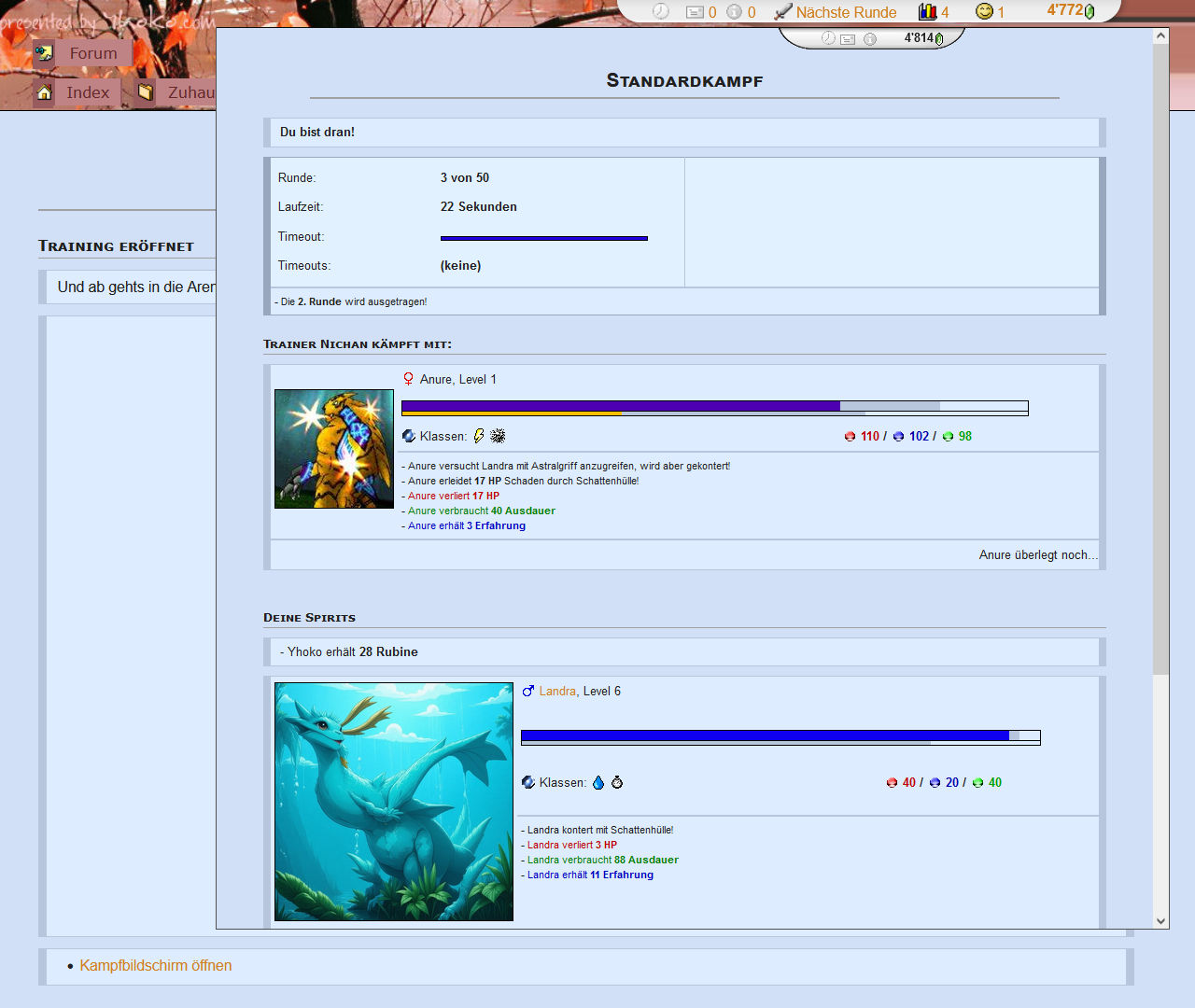This screenshot has width=1195, height=1008.
Task: Click the Nächste Runde link
Action: (x=846, y=12)
